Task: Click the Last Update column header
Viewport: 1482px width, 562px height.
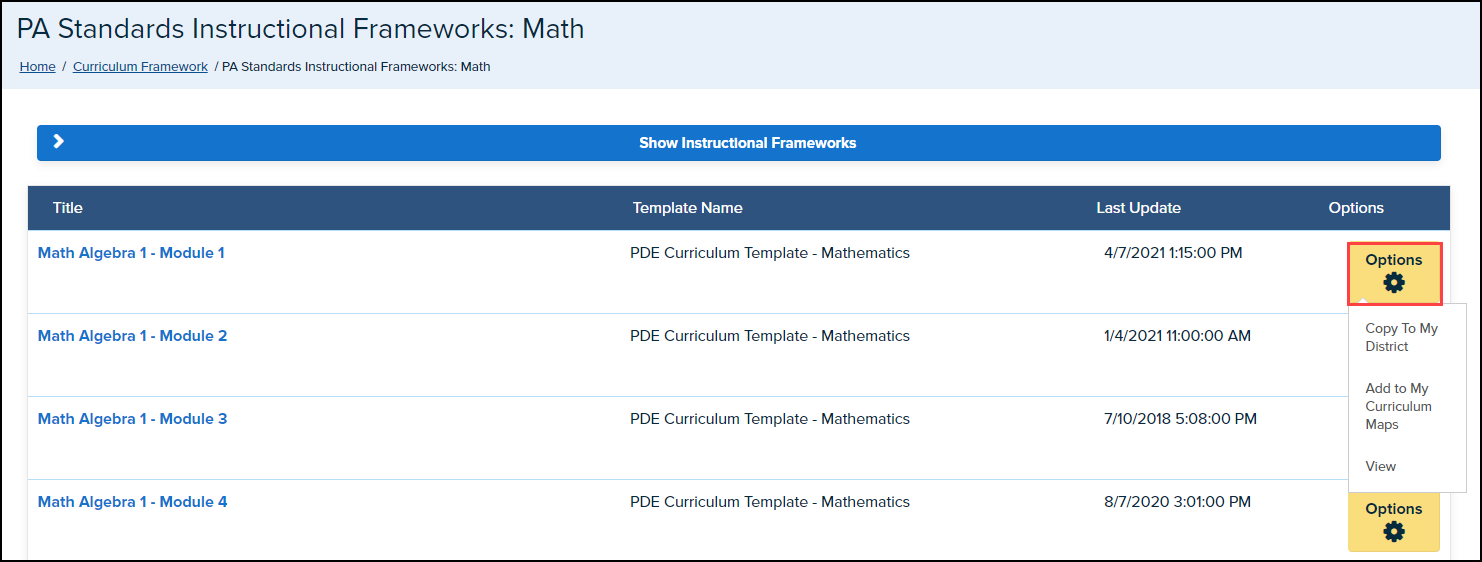Action: coord(1138,208)
